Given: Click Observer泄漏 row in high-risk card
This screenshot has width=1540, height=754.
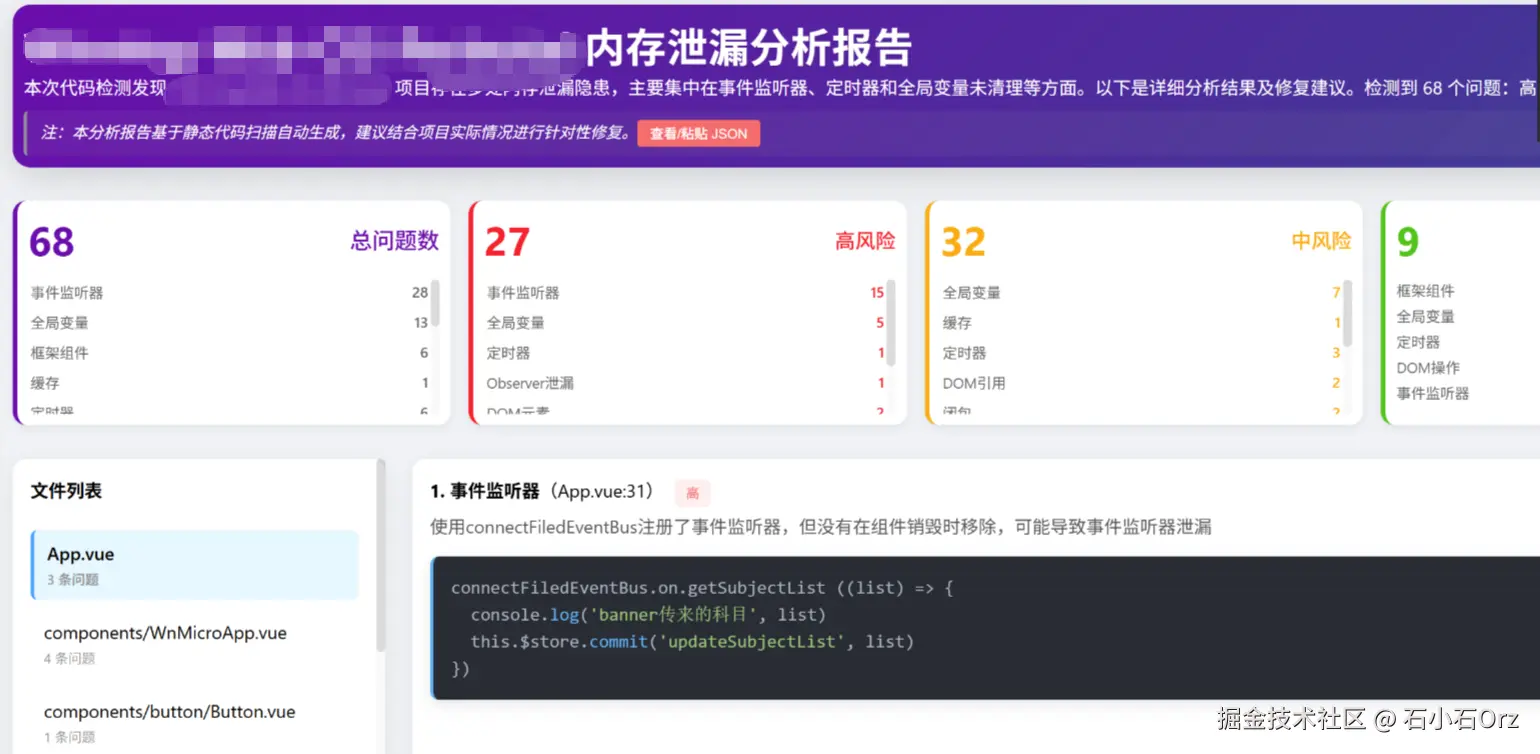Looking at the screenshot, I should pos(685,383).
